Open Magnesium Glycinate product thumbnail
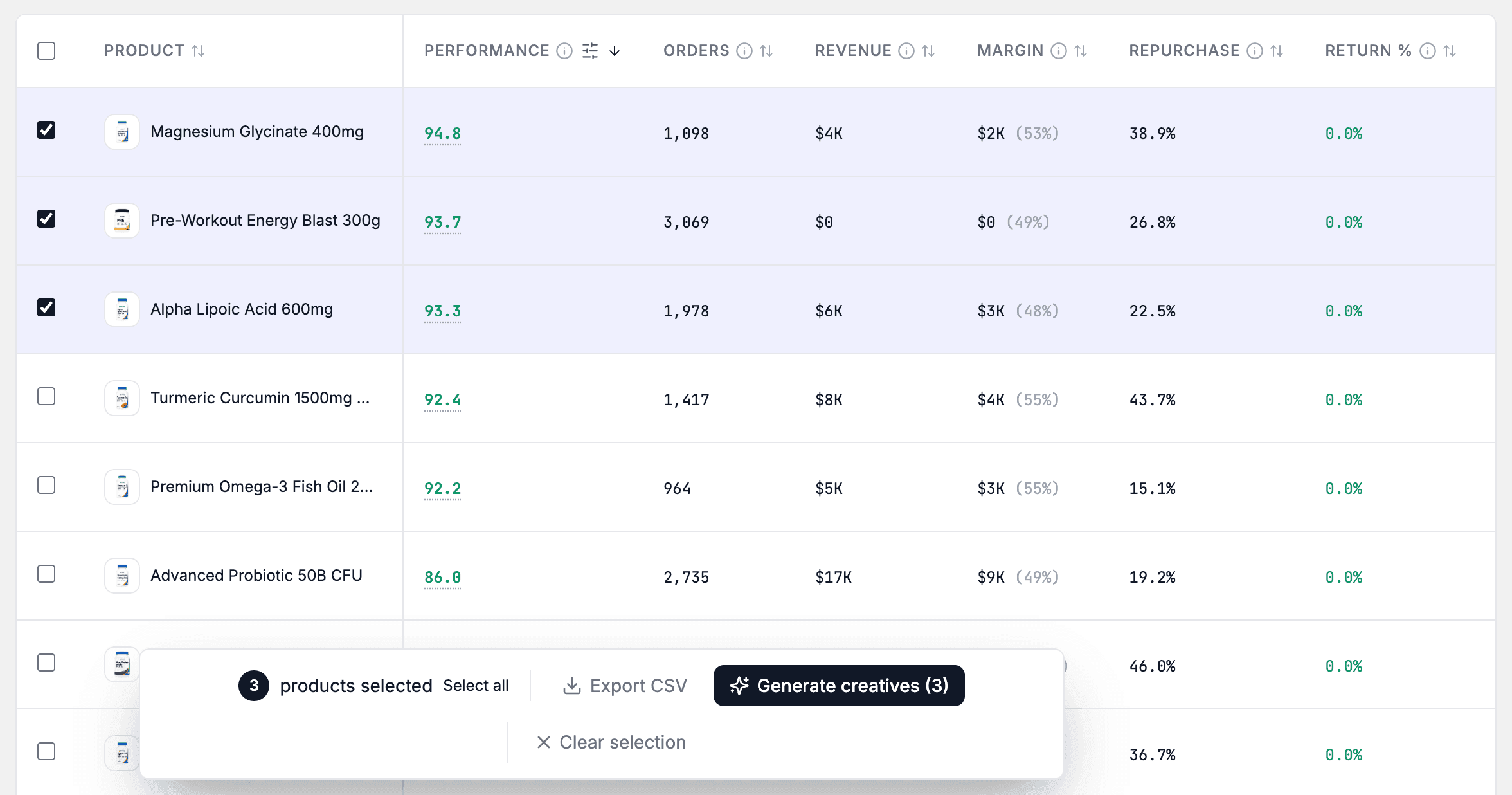This screenshot has width=1512, height=795. (x=122, y=132)
